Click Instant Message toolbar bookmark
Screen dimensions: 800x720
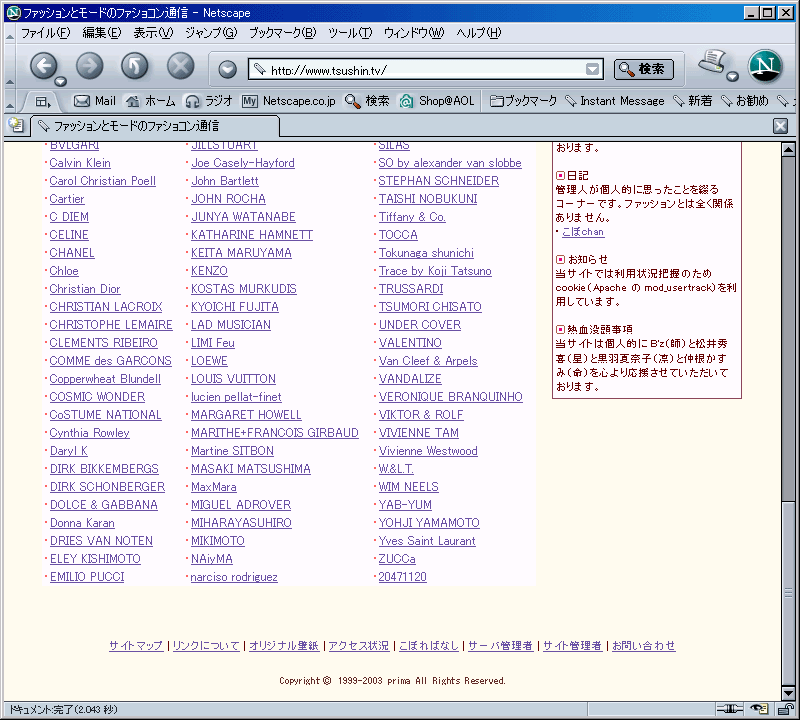(615, 101)
